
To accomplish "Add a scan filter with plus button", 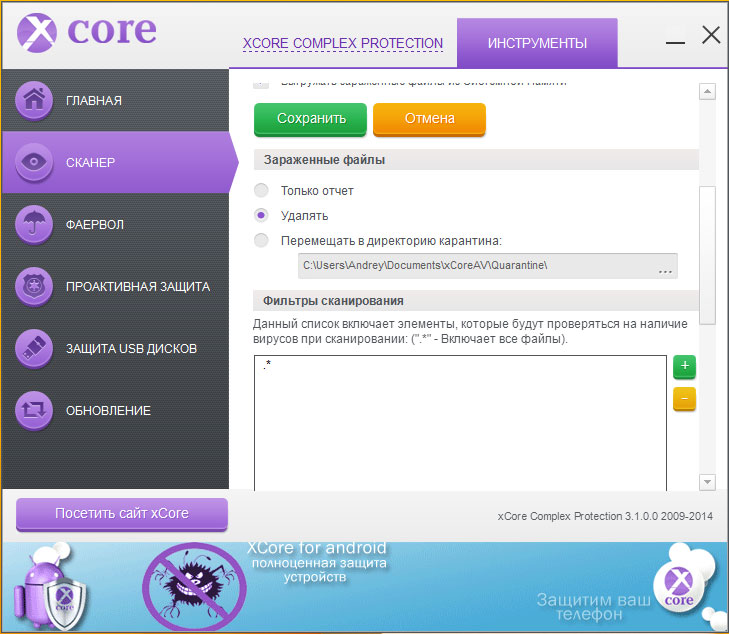I will [x=684, y=366].
